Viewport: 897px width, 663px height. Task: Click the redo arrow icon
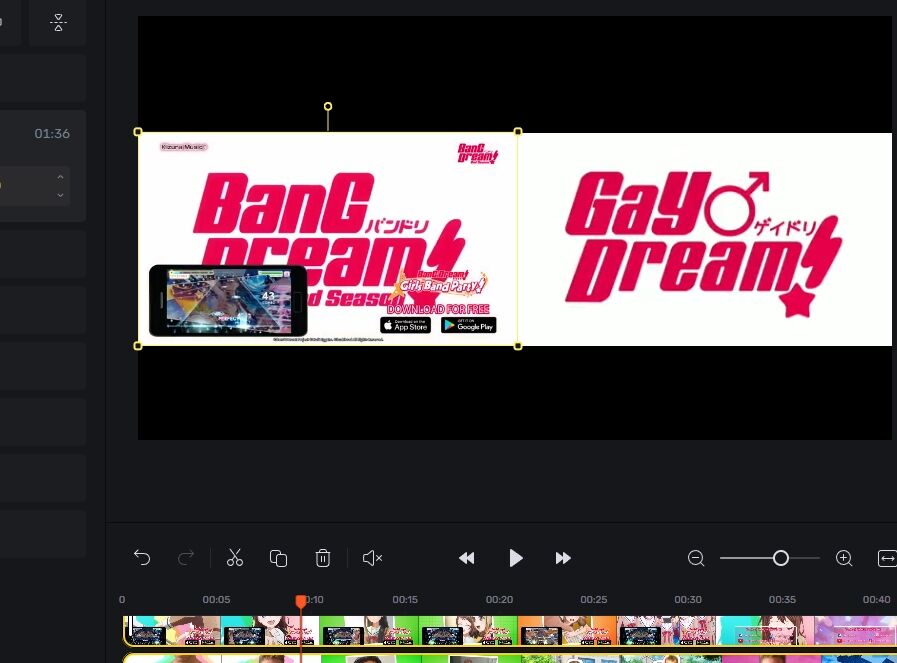pos(186,557)
